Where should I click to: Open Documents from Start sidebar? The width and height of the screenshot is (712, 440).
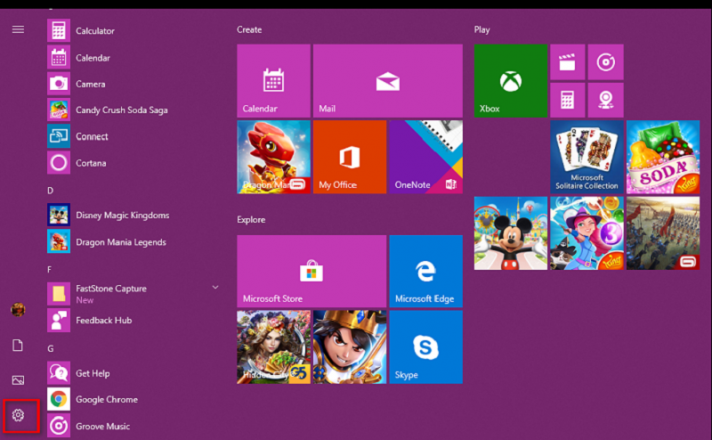pyautogui.click(x=18, y=346)
